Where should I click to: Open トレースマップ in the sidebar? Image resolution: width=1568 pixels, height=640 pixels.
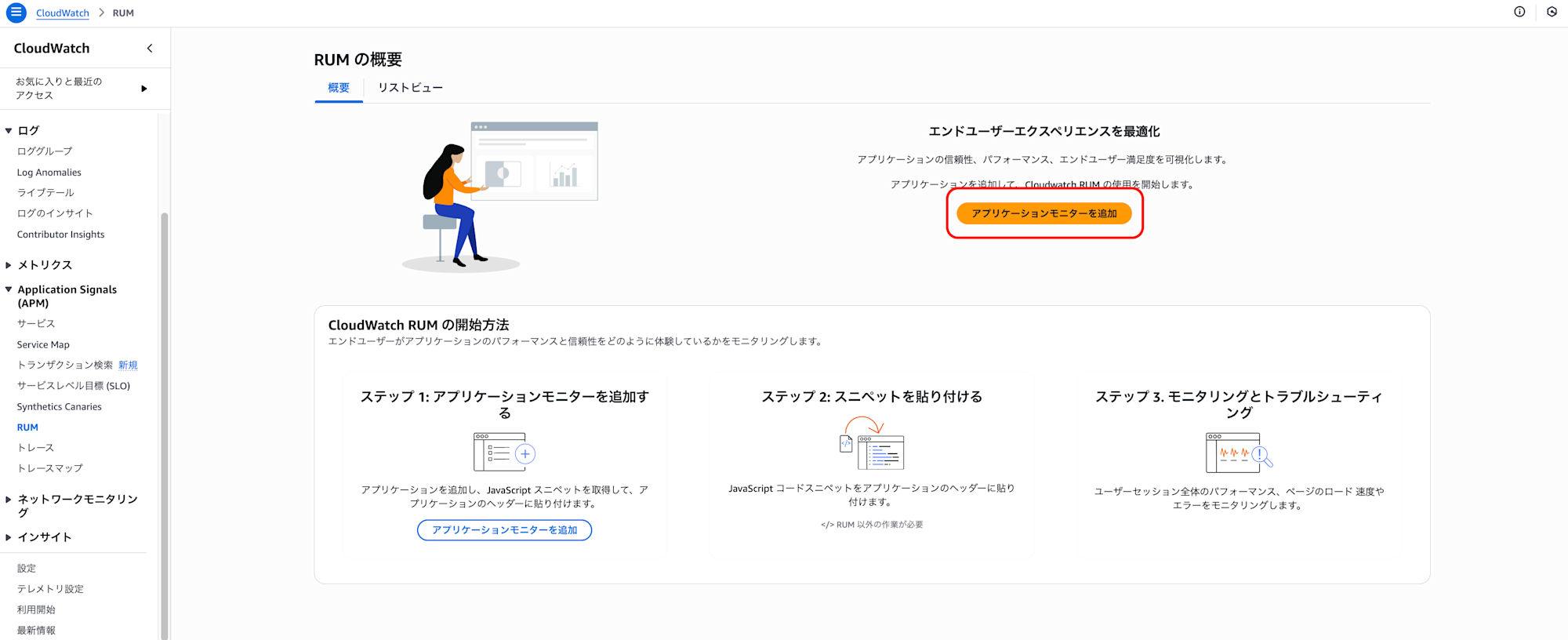click(49, 467)
